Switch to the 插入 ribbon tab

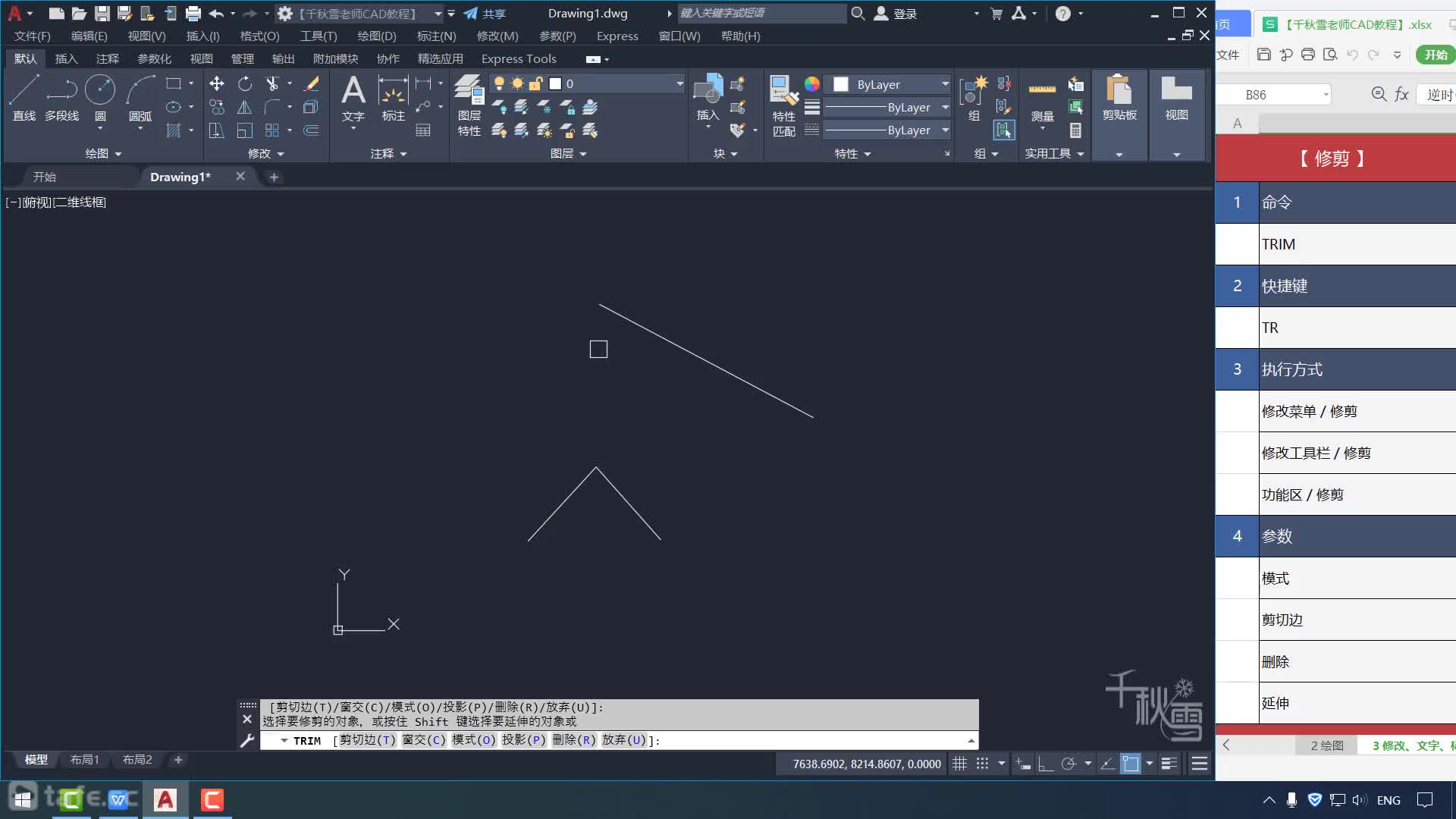(66, 58)
